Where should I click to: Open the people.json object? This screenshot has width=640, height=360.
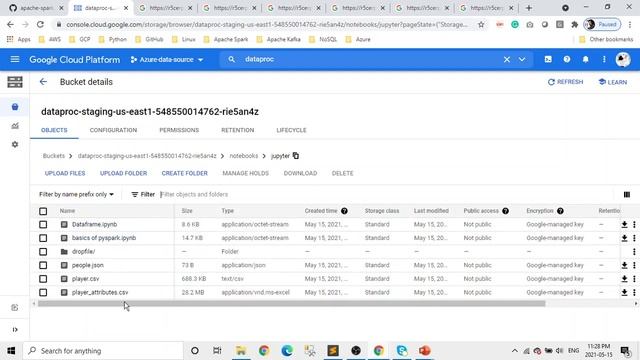click(87, 265)
